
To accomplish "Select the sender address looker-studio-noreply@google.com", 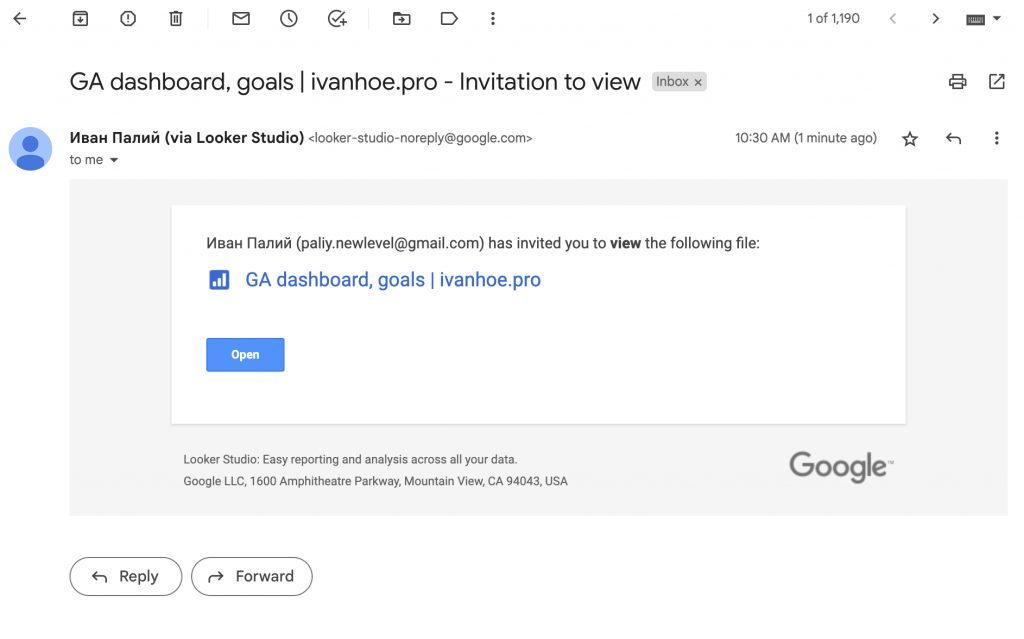I will pyautogui.click(x=421, y=139).
